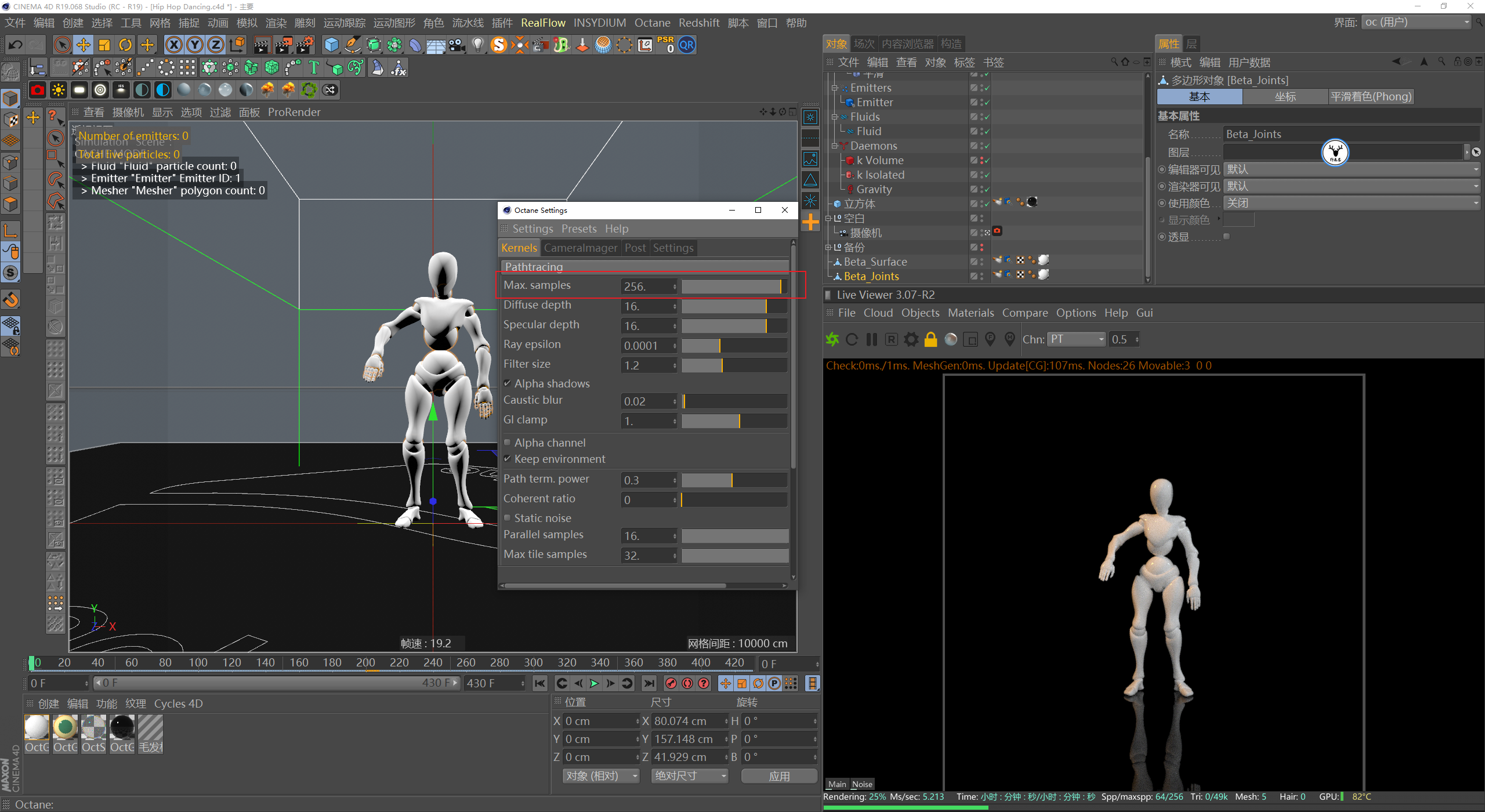Open the 界面 layout dropdown
The height and width of the screenshot is (812, 1485).
(x=1417, y=23)
